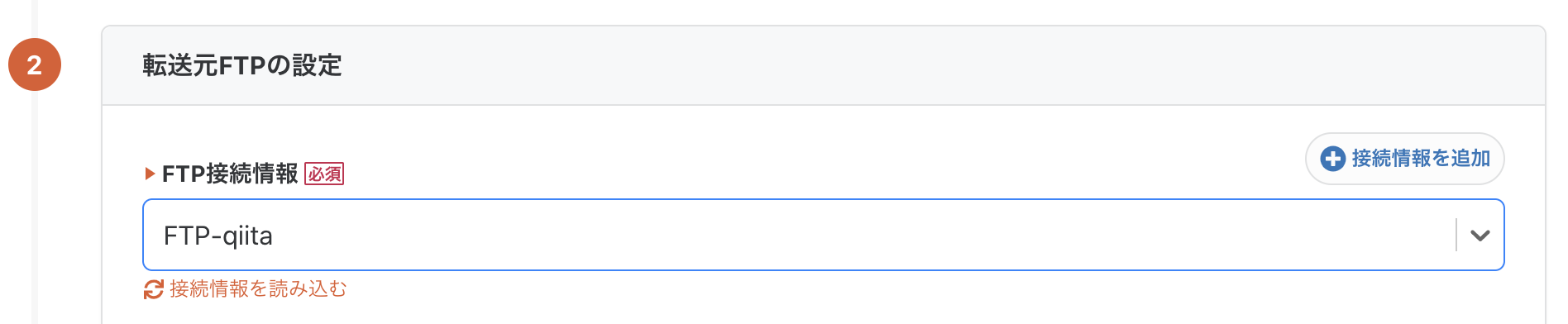The width and height of the screenshot is (1568, 324).
Task: Expand the FTP接続情報 select box options
Action: tap(823, 235)
